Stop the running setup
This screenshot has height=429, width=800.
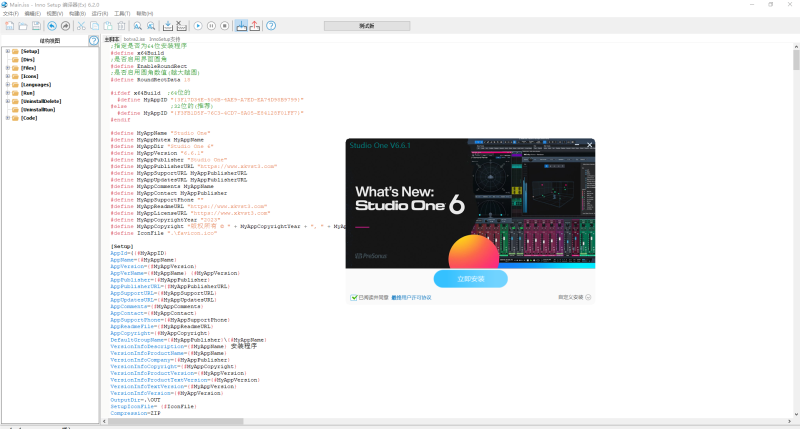(x=224, y=26)
